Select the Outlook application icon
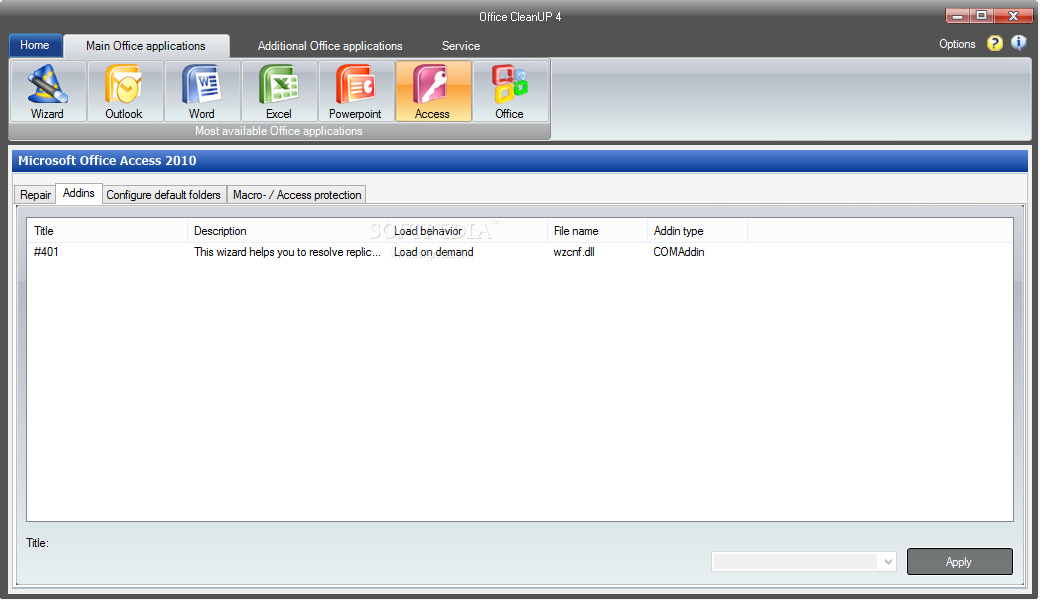The image size is (1040, 600). pyautogui.click(x=124, y=91)
